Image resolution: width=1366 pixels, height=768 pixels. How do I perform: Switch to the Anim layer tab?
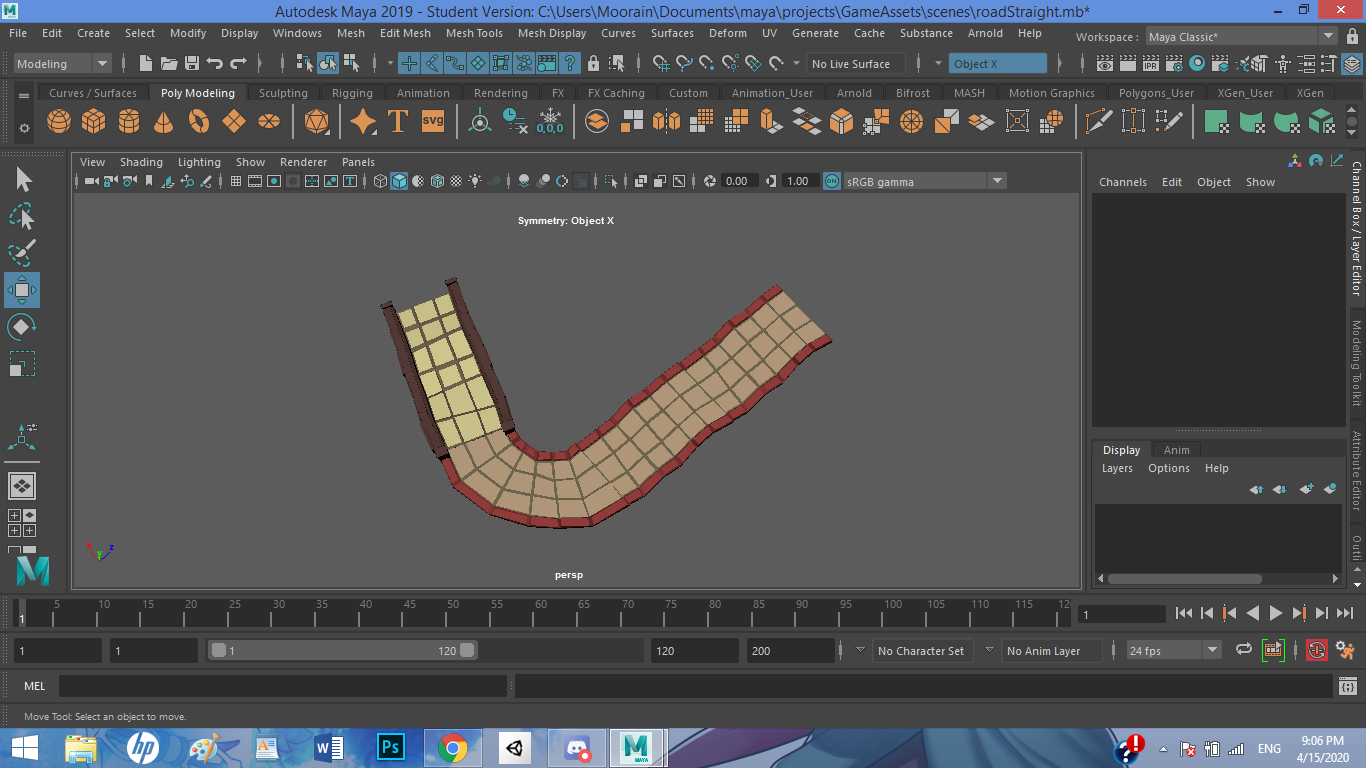pyautogui.click(x=1176, y=450)
